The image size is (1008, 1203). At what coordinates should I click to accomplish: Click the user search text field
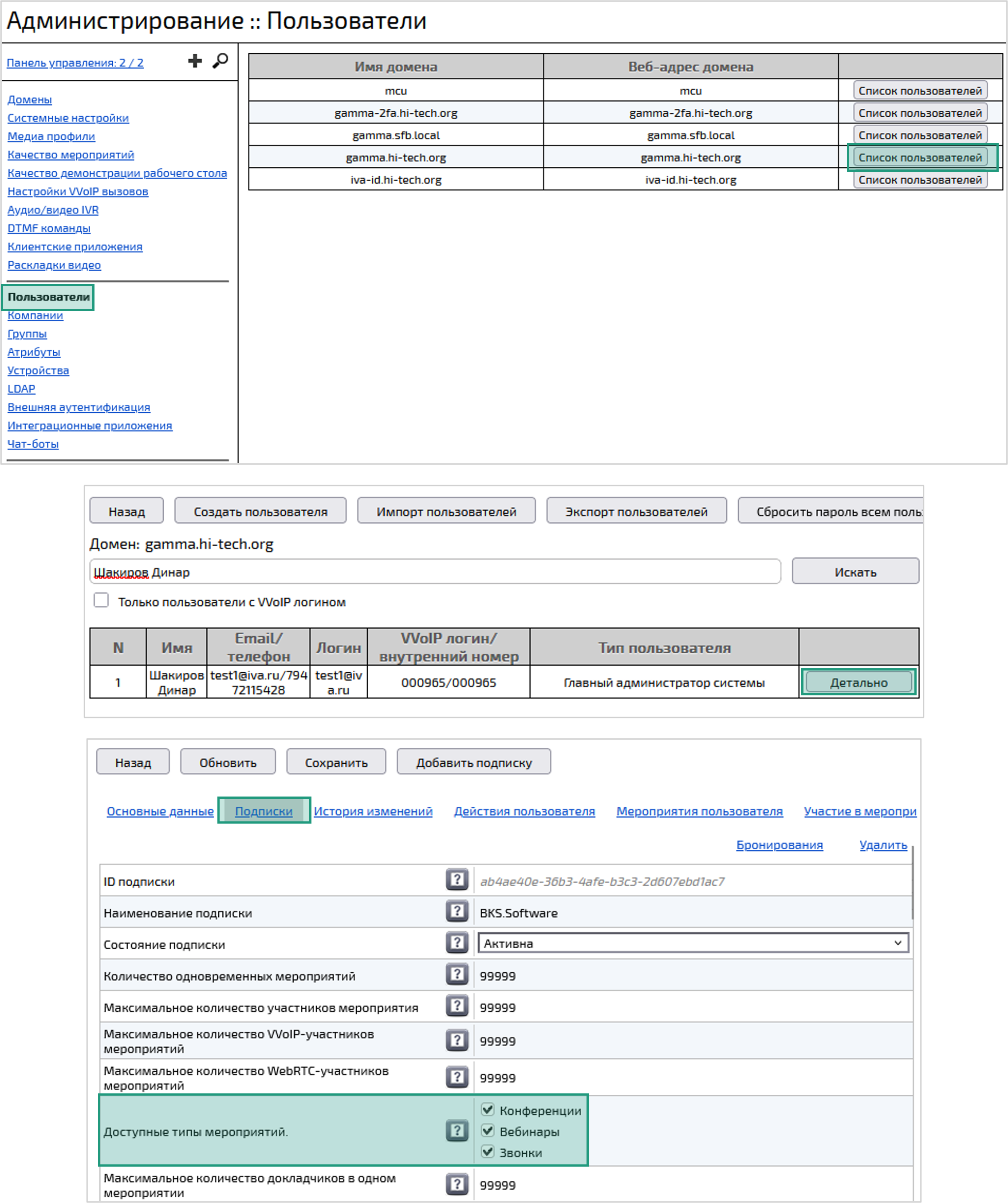[435, 572]
